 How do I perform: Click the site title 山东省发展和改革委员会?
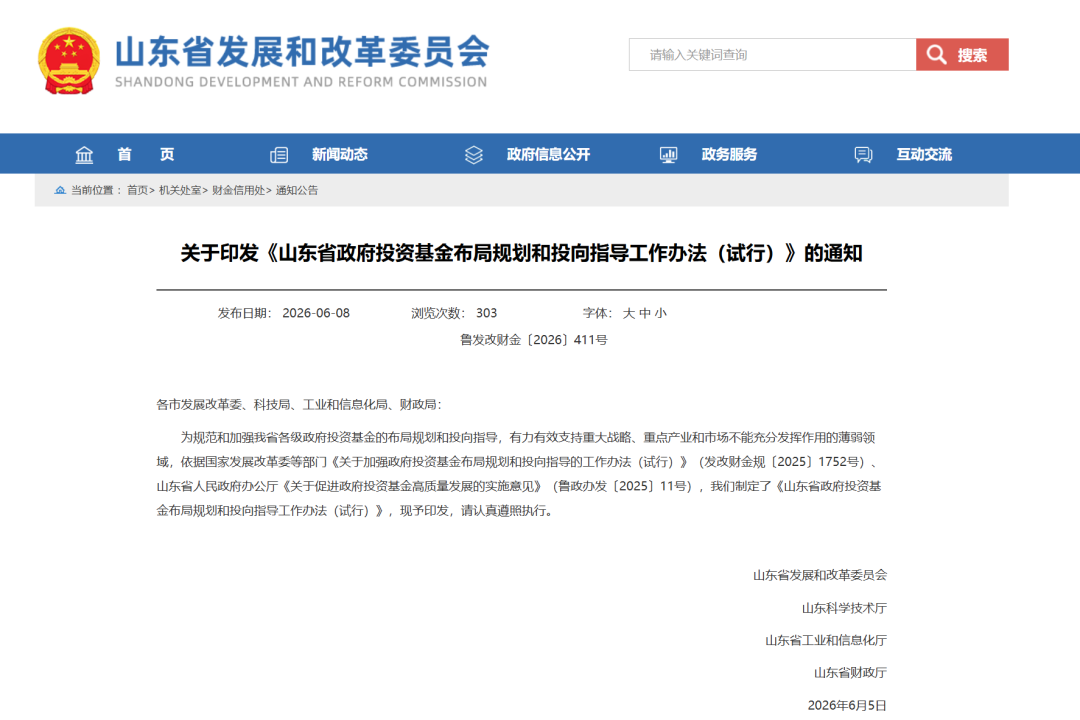302,52
